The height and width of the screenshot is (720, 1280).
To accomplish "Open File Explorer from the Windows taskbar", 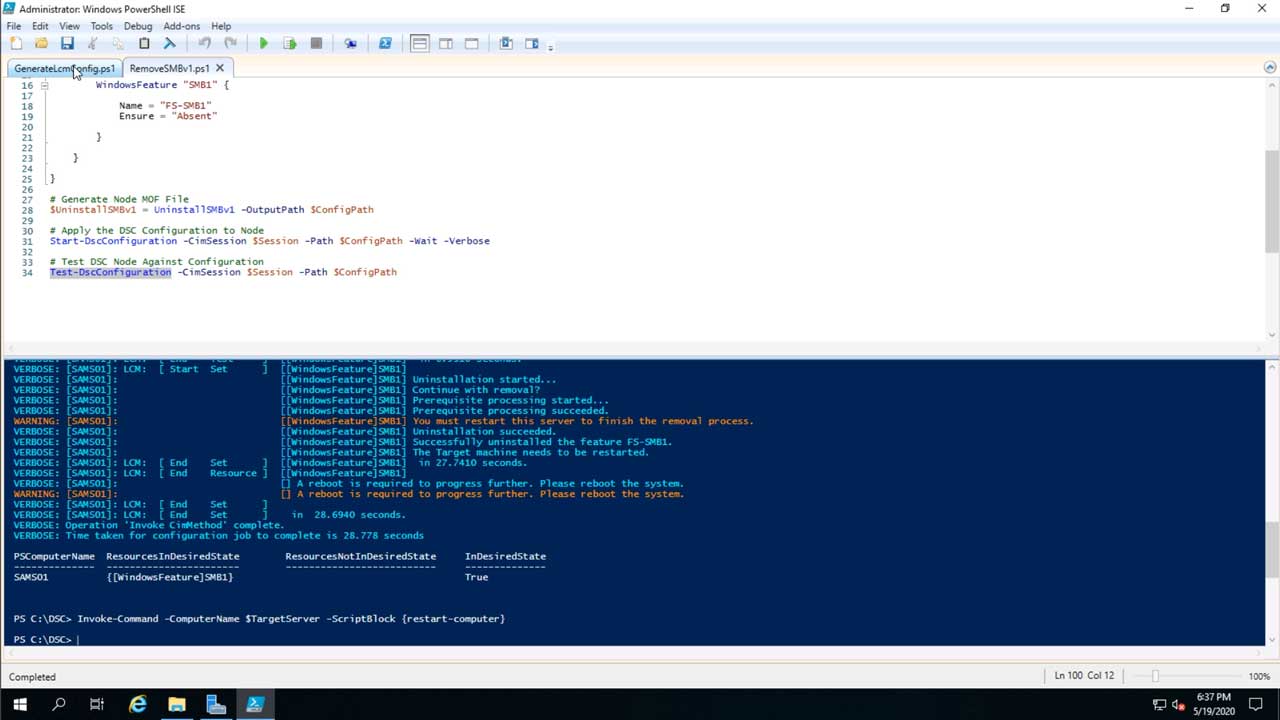I will pos(177,704).
